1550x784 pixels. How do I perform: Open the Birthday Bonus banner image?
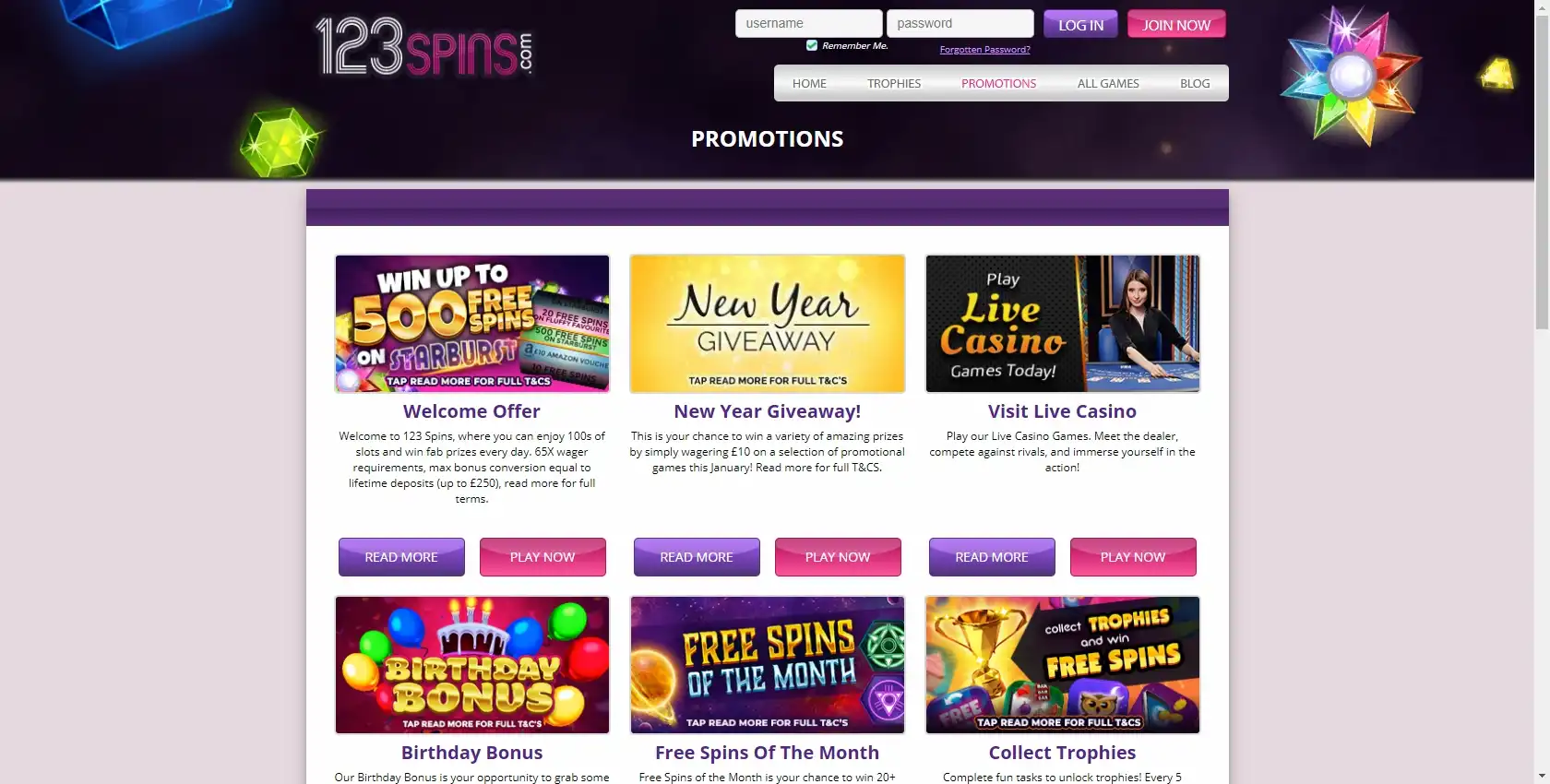click(472, 665)
